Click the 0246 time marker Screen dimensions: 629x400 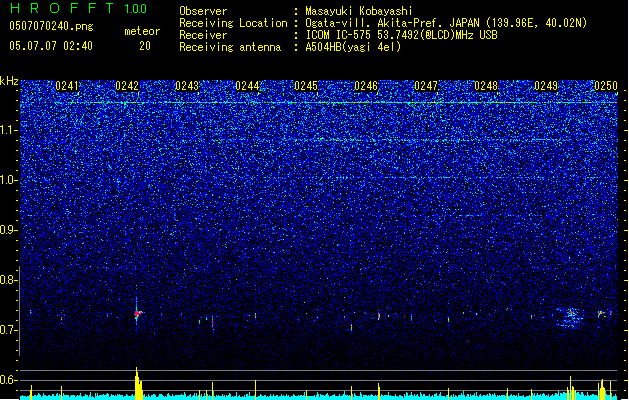[366, 86]
